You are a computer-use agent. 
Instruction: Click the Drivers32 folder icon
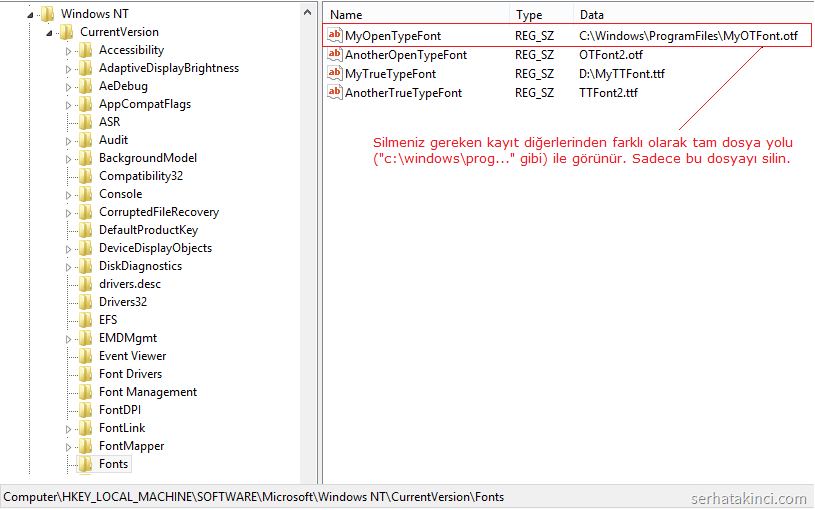click(x=86, y=302)
